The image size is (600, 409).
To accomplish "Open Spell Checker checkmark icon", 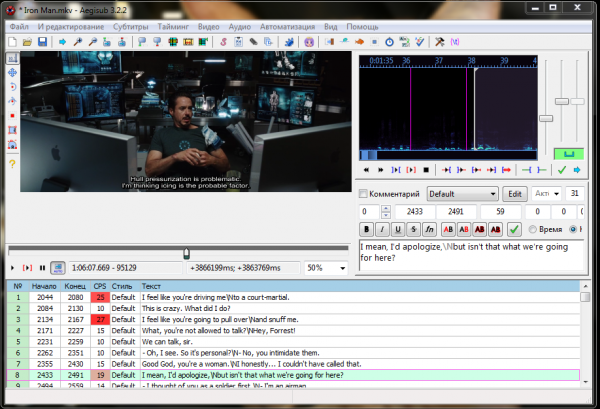I will pyautogui.click(x=420, y=42).
